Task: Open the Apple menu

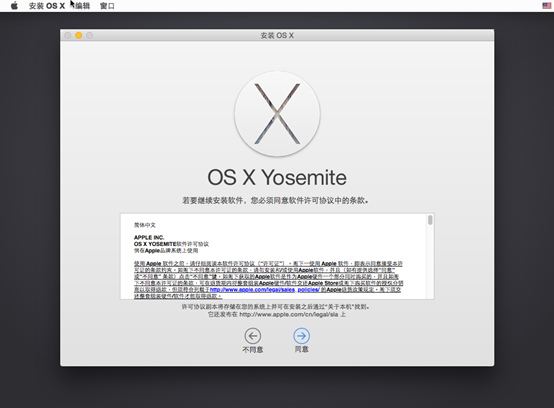Action: pyautogui.click(x=14, y=6)
